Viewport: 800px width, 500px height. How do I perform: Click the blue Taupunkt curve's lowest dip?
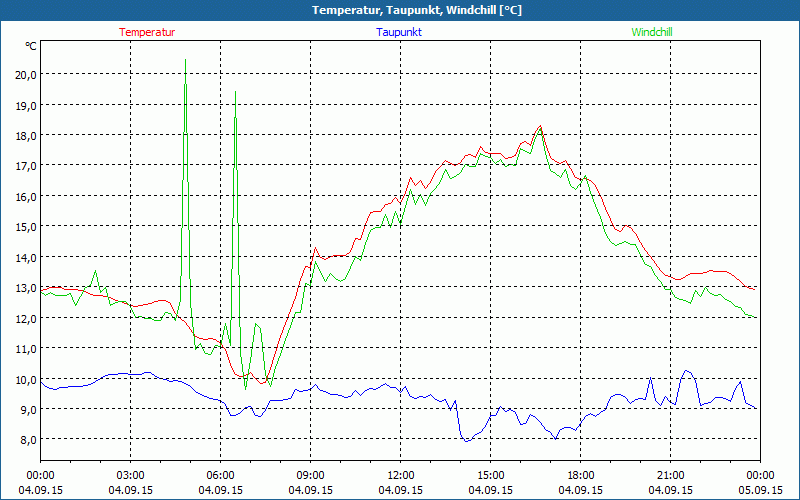[465, 440]
